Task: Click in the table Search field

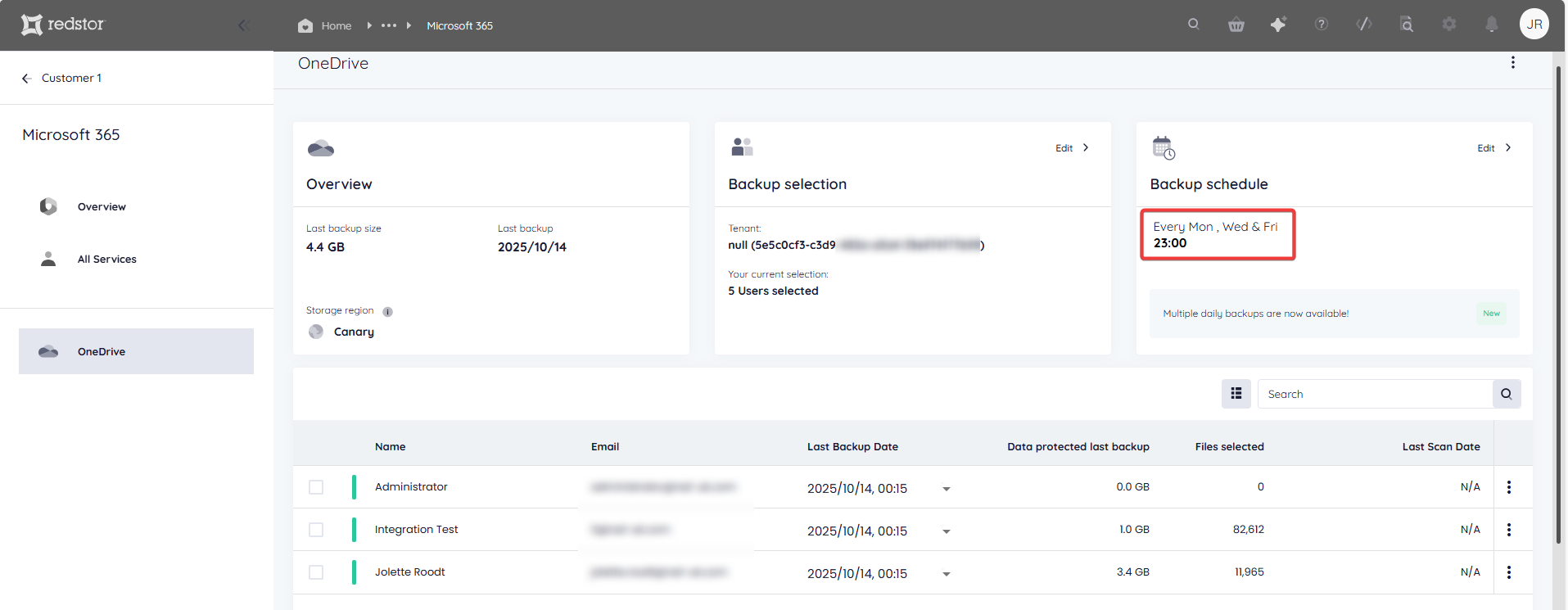Action: 1376,394
